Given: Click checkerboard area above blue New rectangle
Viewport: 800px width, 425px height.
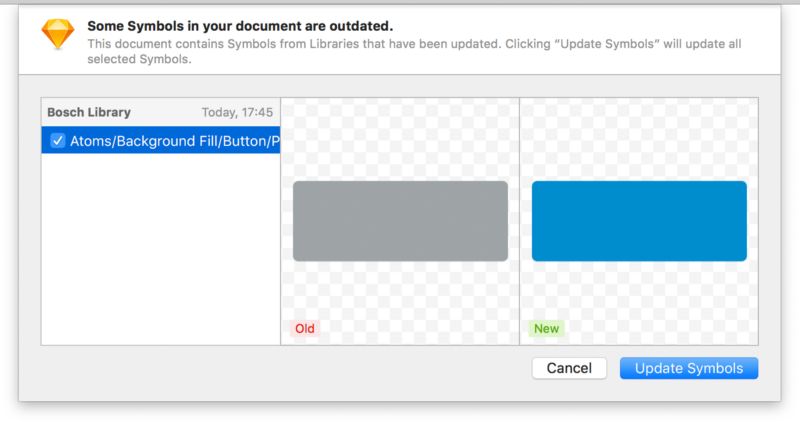Looking at the screenshot, I should [639, 139].
